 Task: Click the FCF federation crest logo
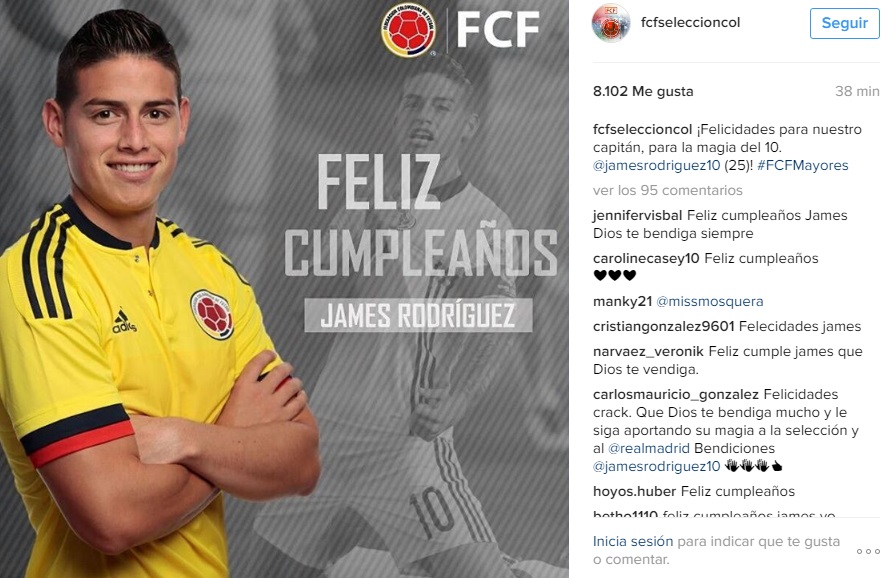point(409,30)
